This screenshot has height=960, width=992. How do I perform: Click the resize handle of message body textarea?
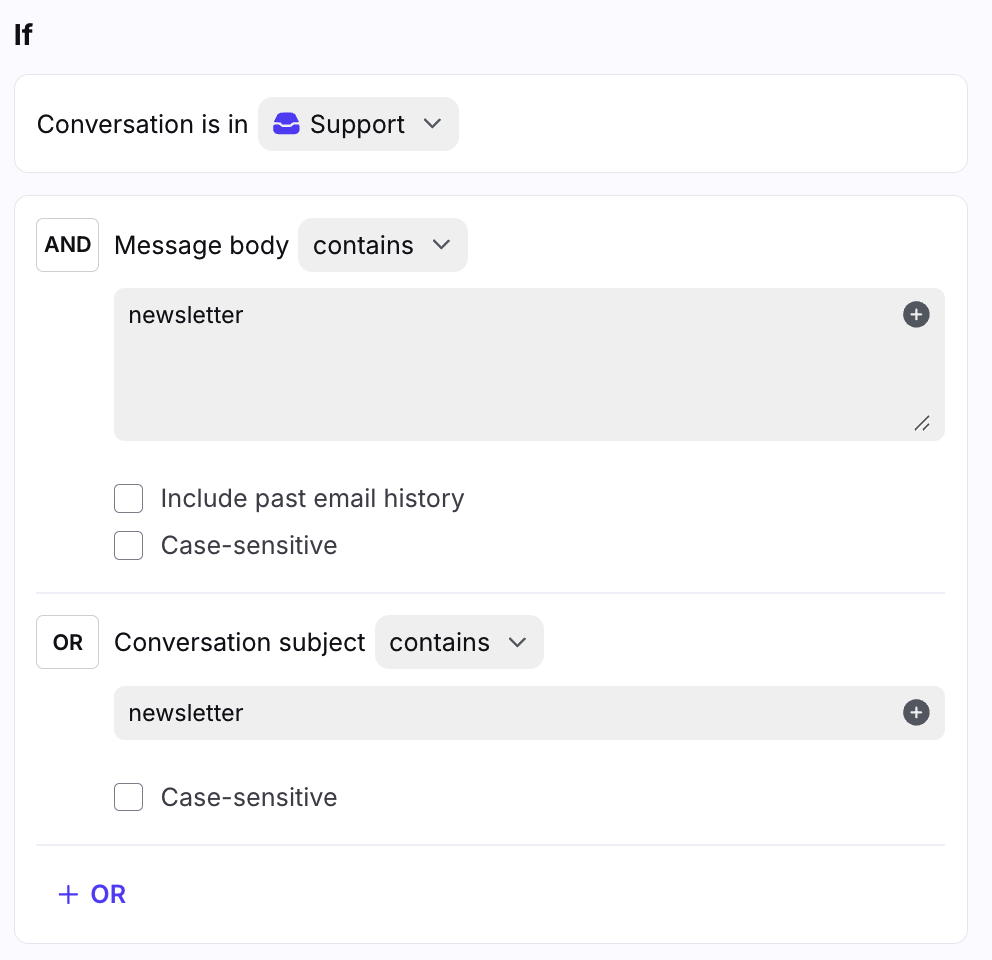pos(921,423)
